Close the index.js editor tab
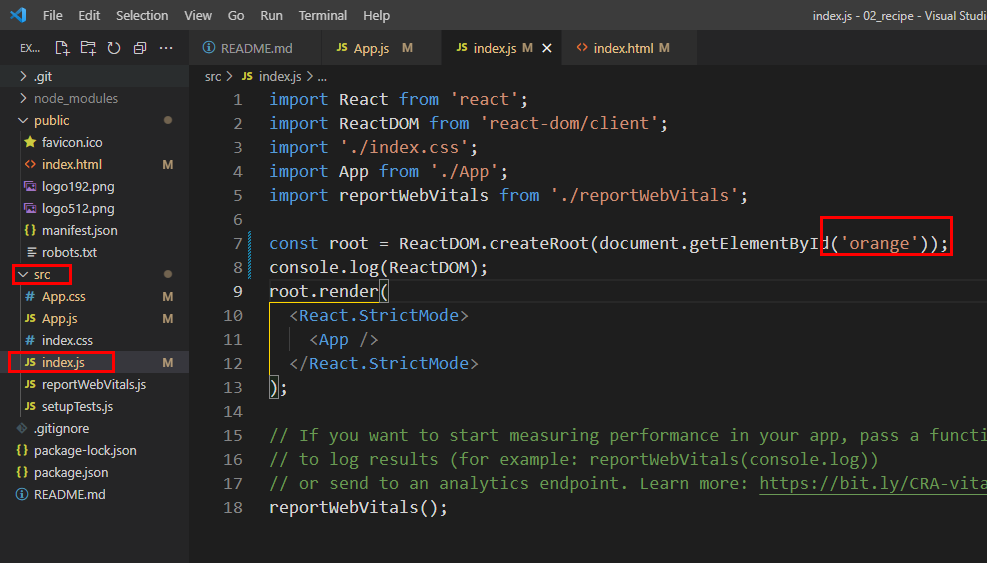This screenshot has width=987, height=563. (547, 48)
